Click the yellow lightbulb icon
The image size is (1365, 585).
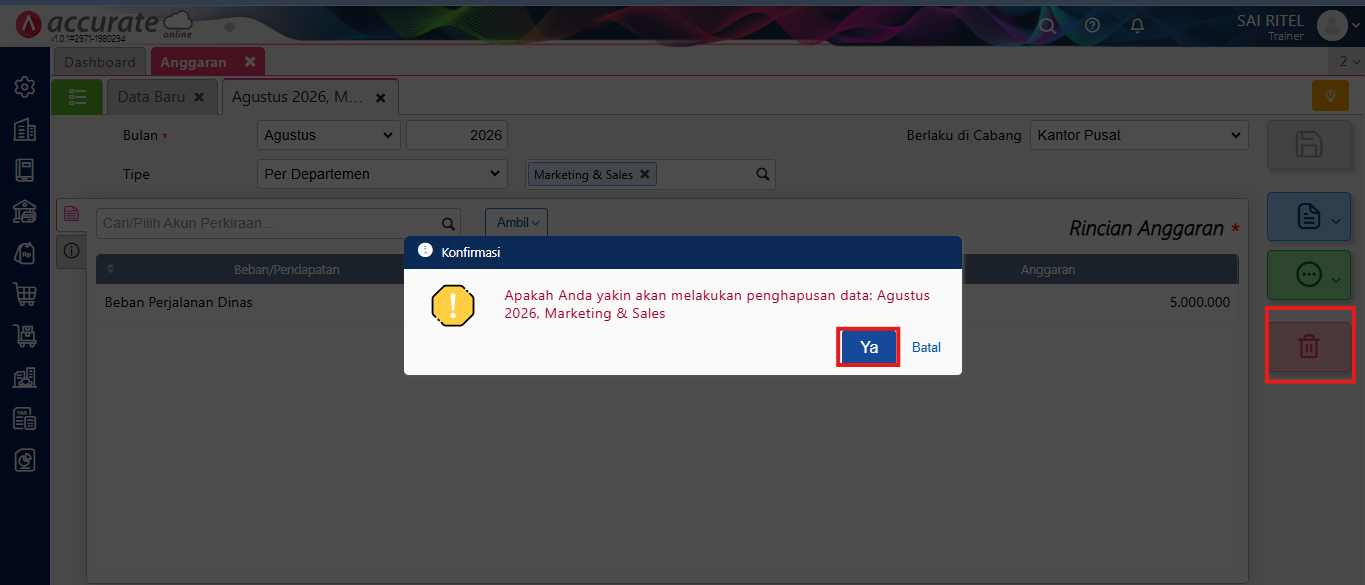click(x=1330, y=96)
